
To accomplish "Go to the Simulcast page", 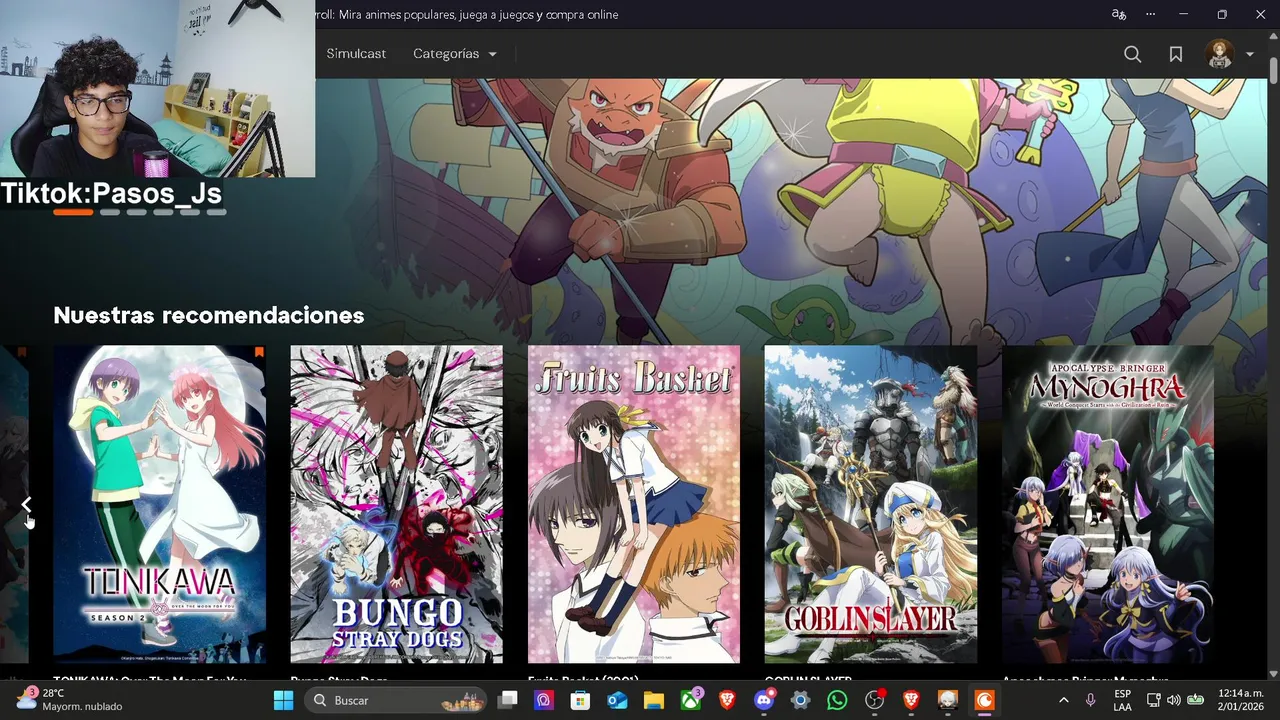I will (x=356, y=54).
